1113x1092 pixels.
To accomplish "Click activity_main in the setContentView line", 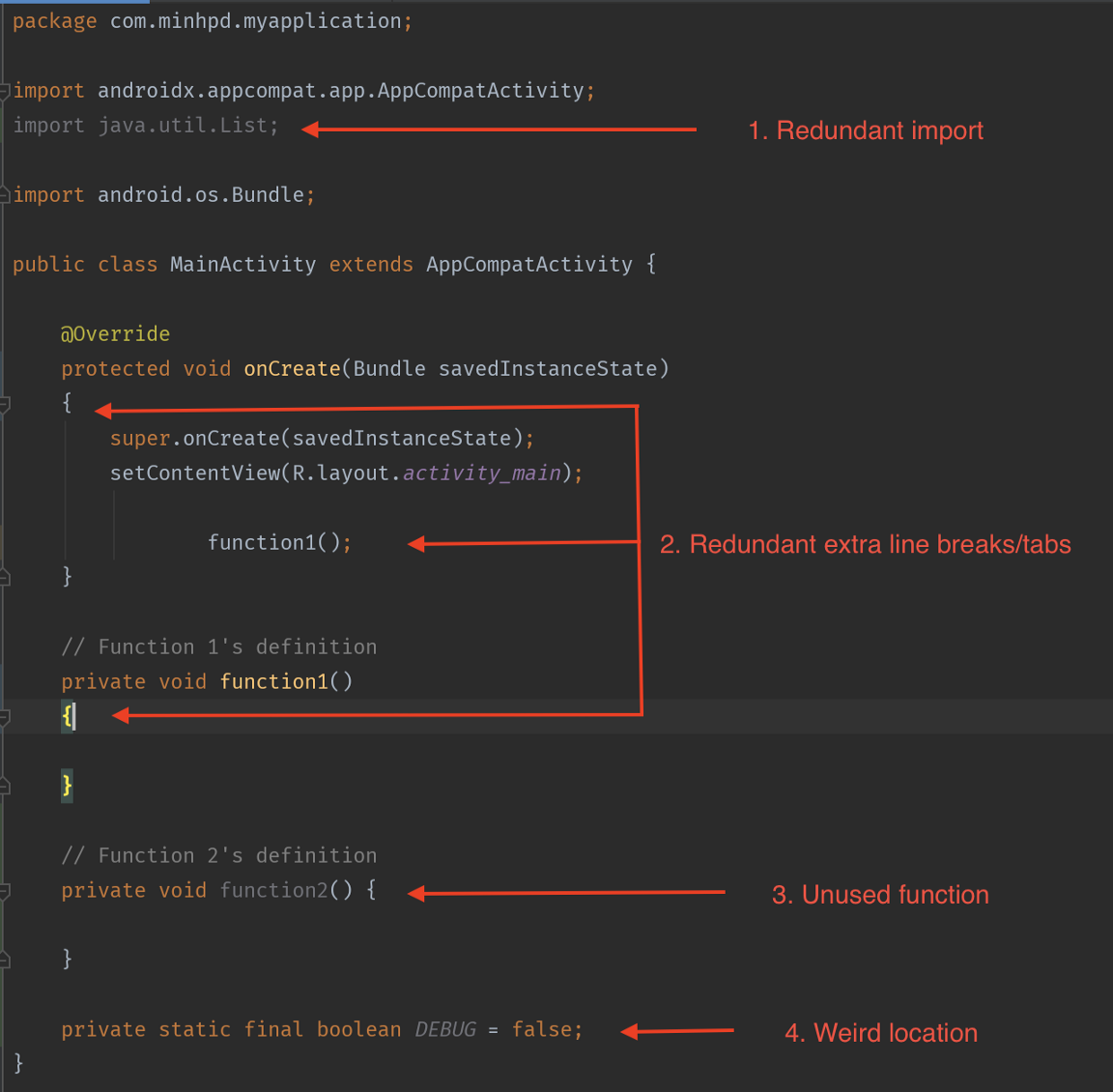I will 481,474.
